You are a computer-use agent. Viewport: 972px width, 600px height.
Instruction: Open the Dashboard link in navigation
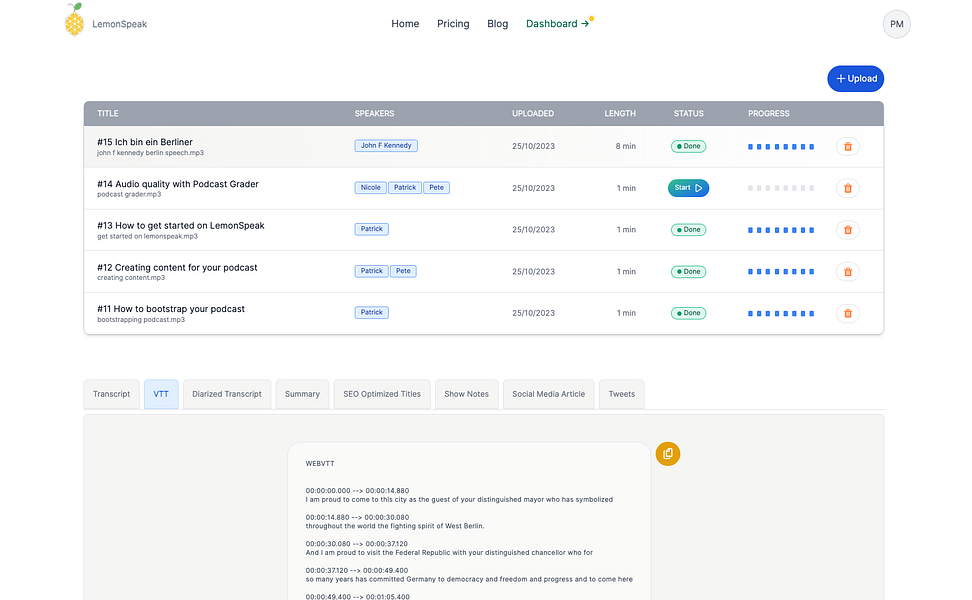click(x=557, y=24)
